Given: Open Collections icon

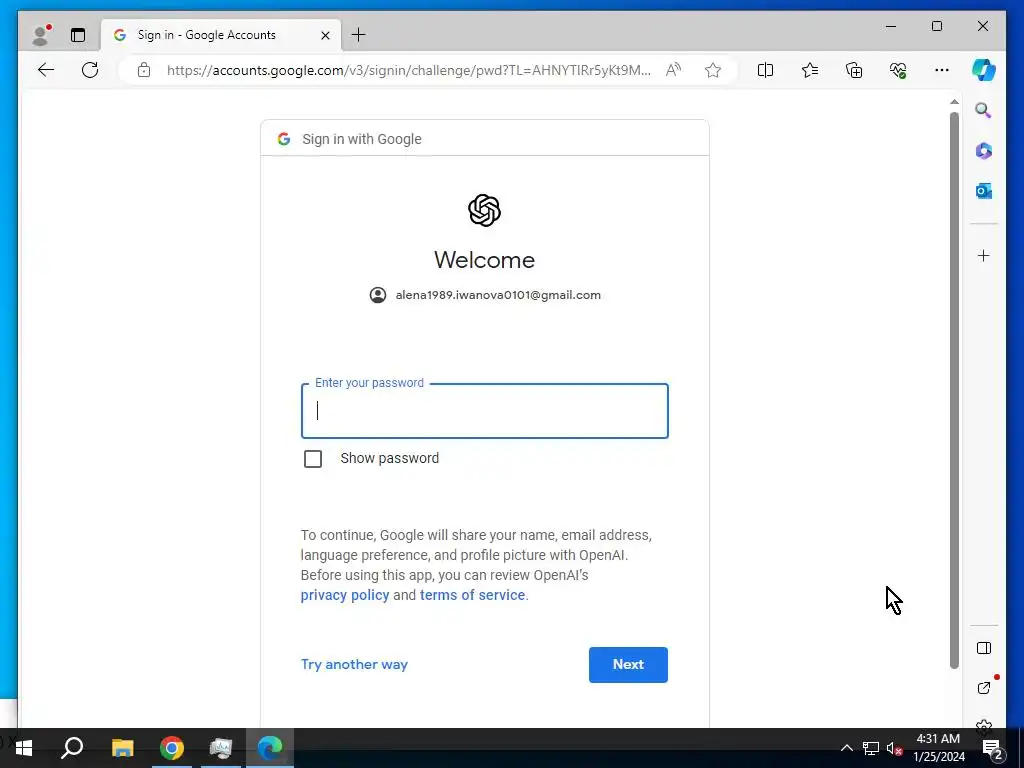Looking at the screenshot, I should pyautogui.click(x=854, y=70).
